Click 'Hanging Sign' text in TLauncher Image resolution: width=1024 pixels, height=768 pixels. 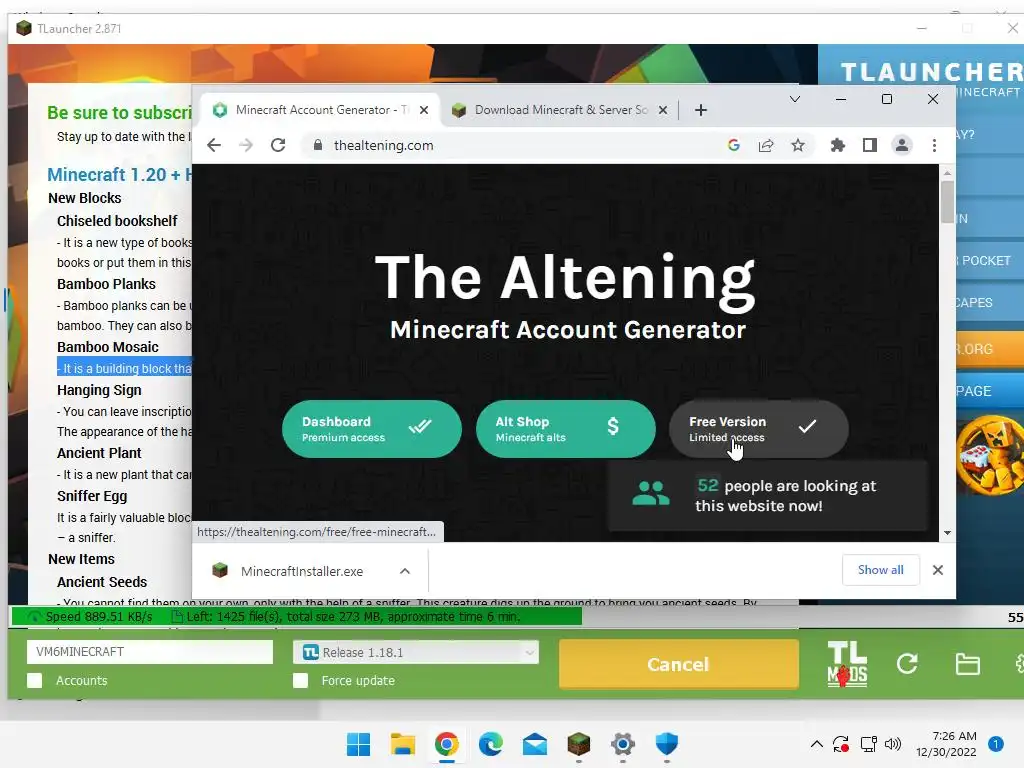(x=99, y=390)
